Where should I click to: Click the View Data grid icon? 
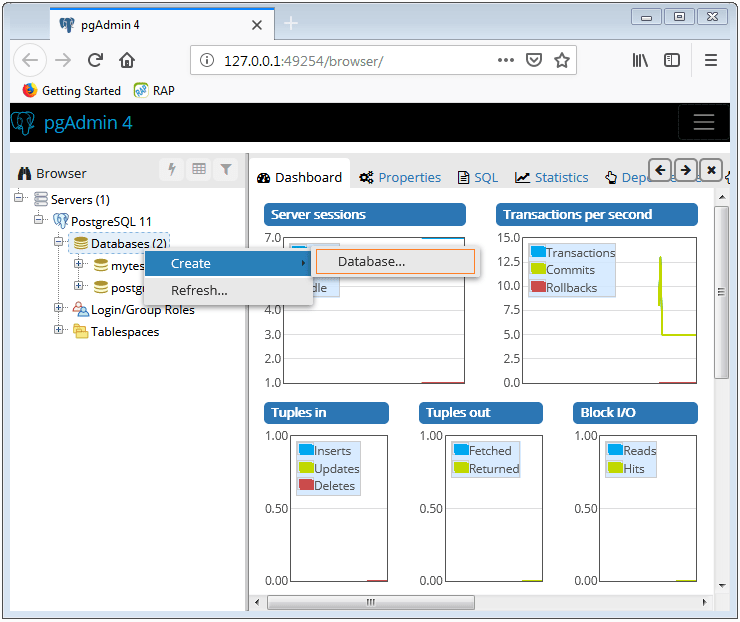click(x=199, y=169)
